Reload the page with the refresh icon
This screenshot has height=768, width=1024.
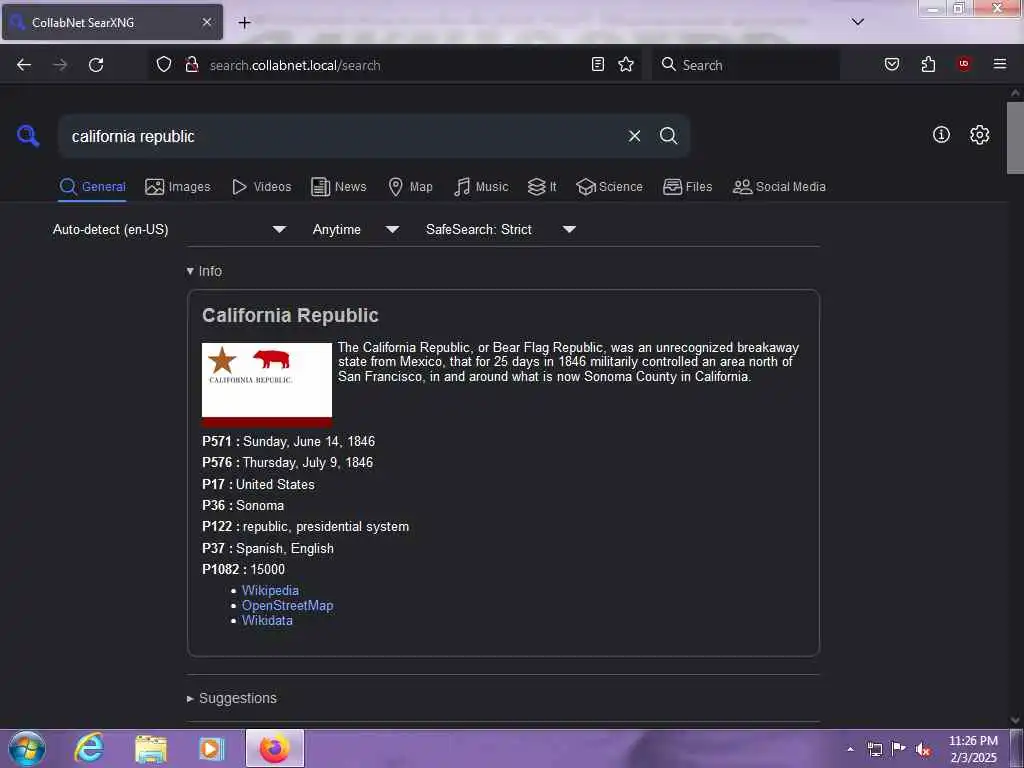pyautogui.click(x=96, y=65)
